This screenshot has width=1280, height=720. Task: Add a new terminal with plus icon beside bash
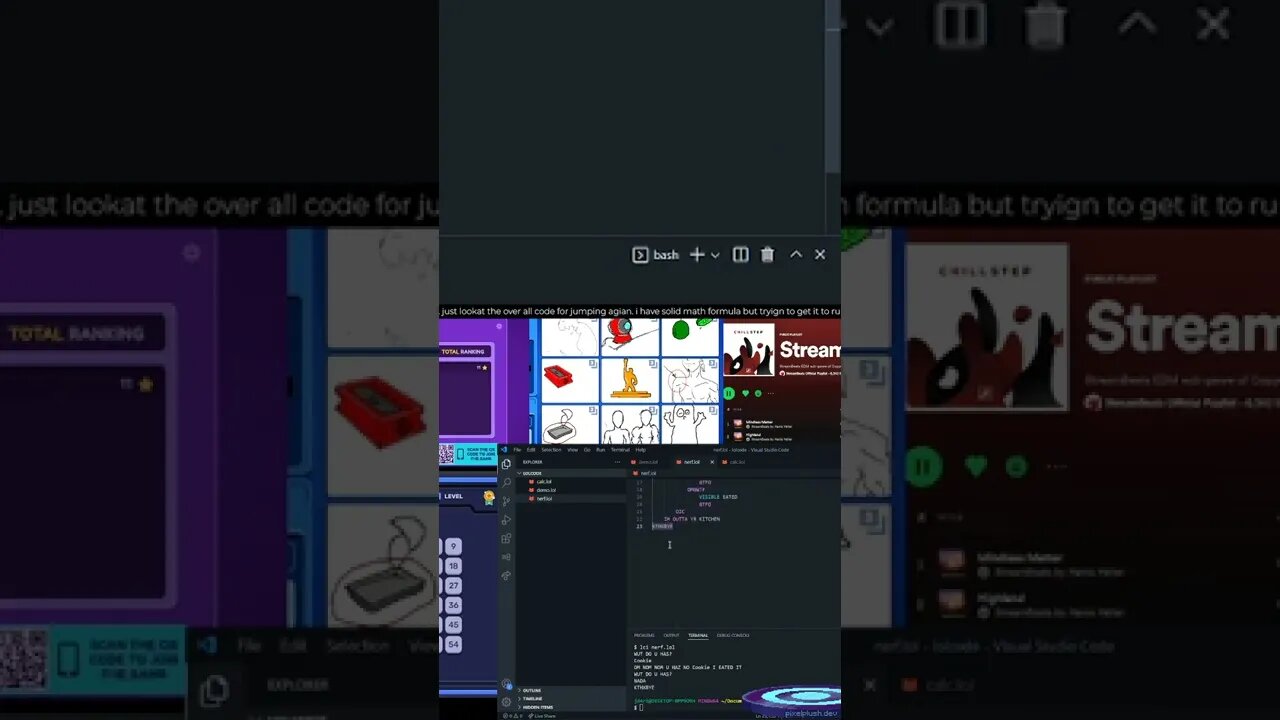coord(697,255)
